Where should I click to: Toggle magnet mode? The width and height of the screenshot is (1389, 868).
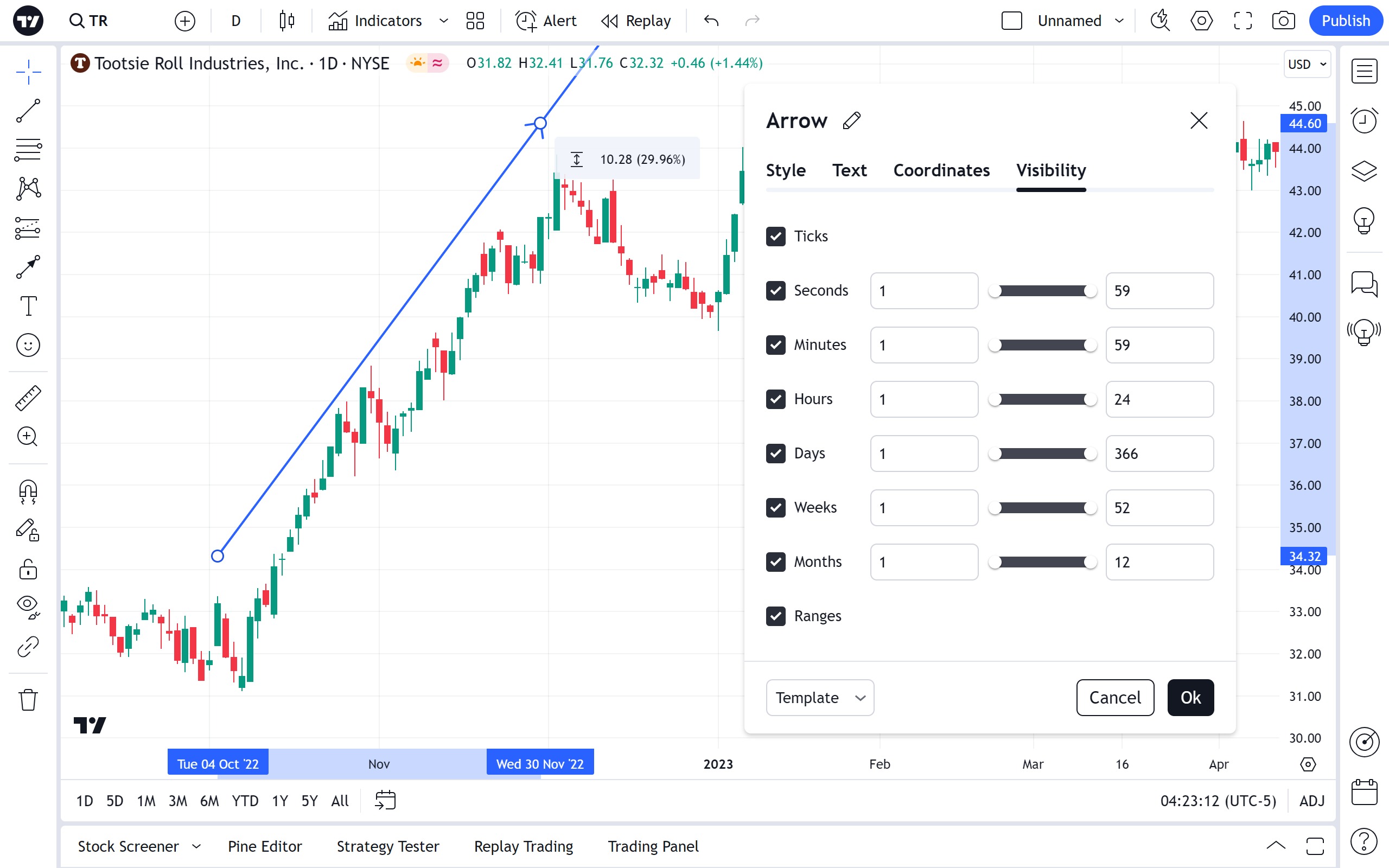(28, 492)
